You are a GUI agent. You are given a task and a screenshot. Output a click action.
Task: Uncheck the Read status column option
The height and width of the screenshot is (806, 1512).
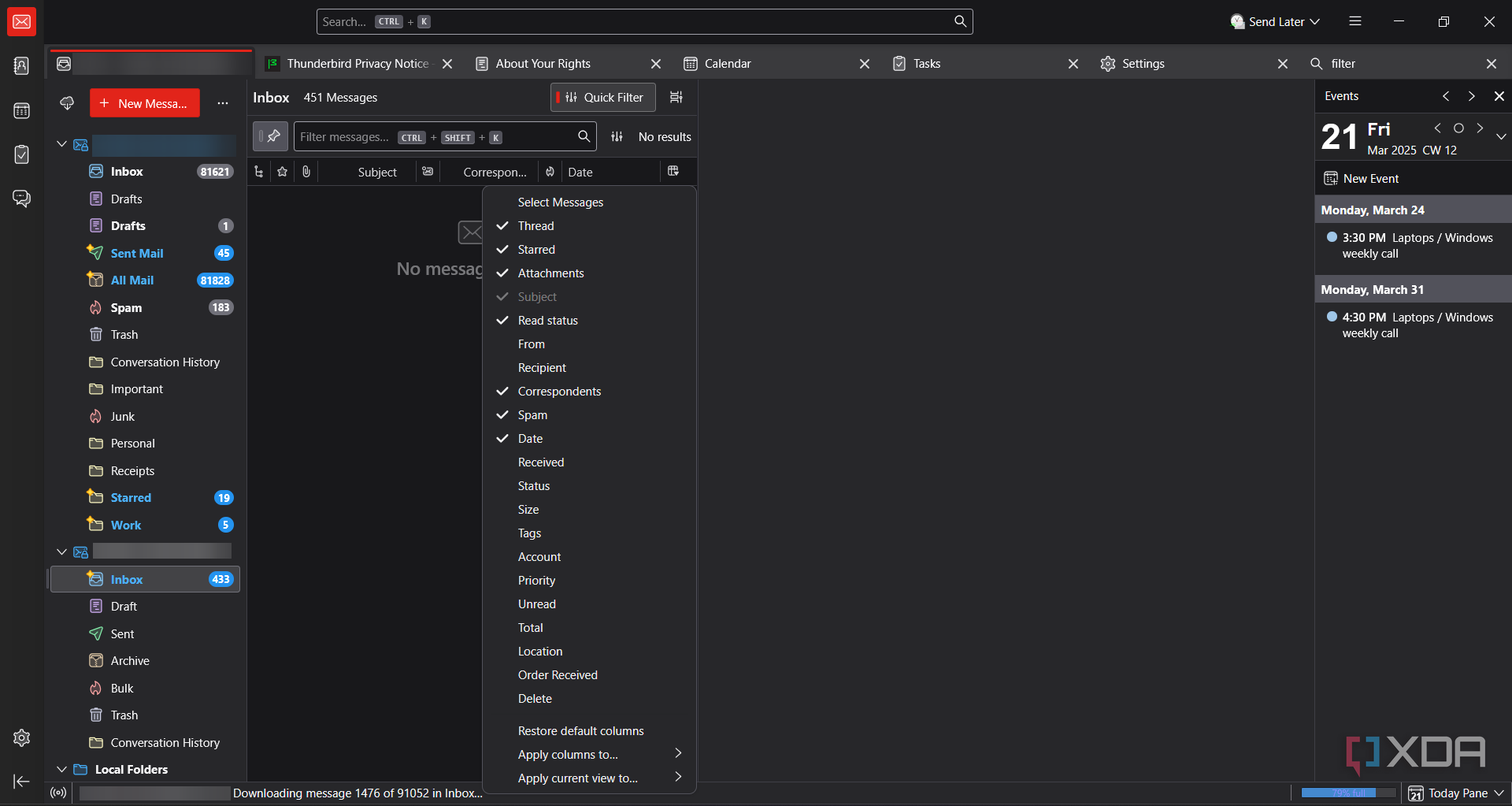point(589,321)
